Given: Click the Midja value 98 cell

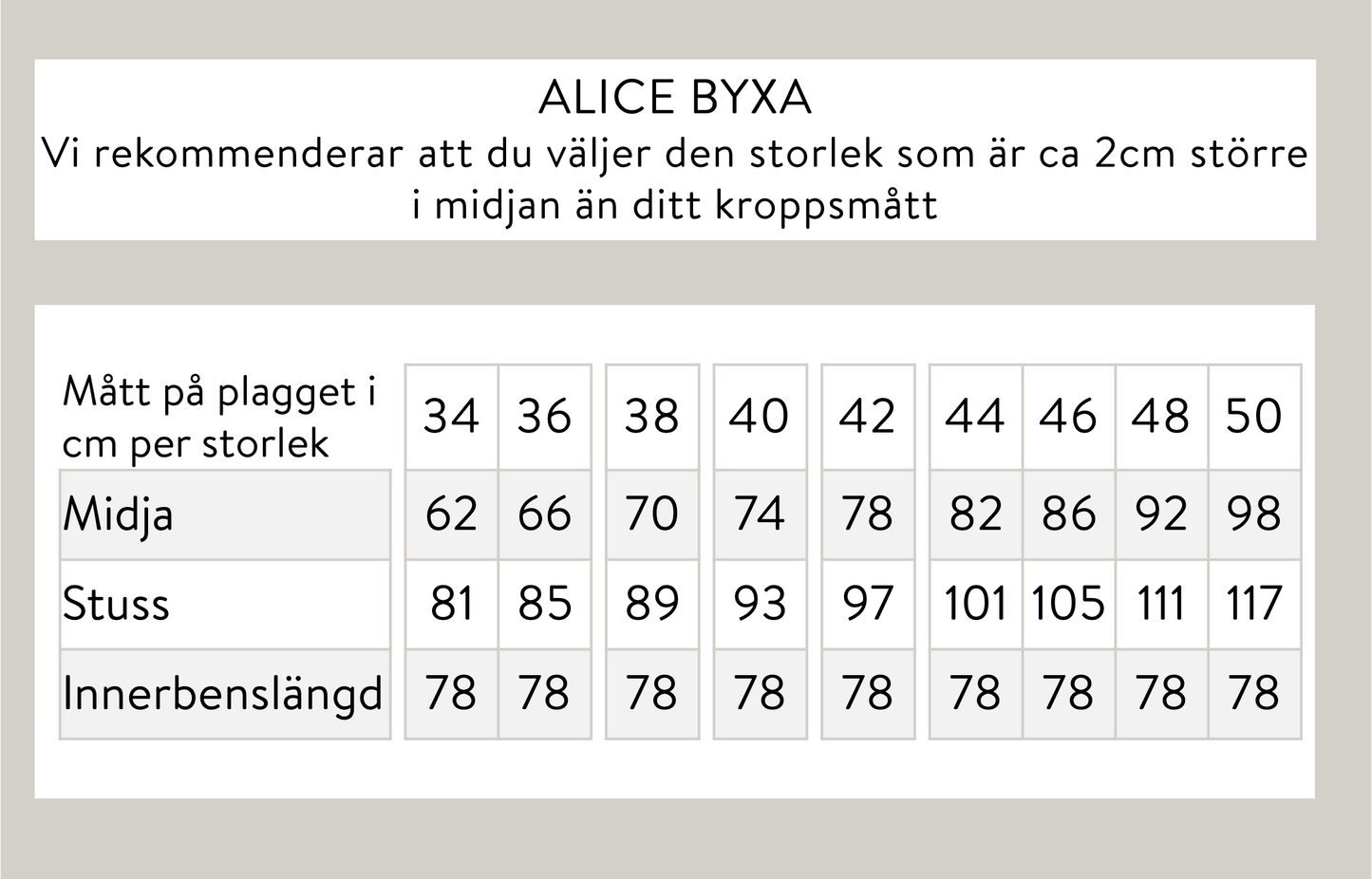Looking at the screenshot, I should tap(1253, 514).
